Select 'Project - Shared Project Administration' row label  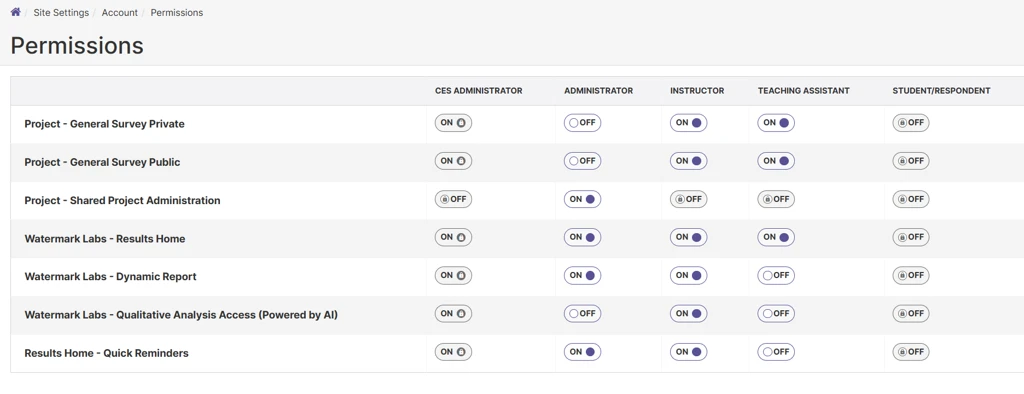tap(123, 201)
